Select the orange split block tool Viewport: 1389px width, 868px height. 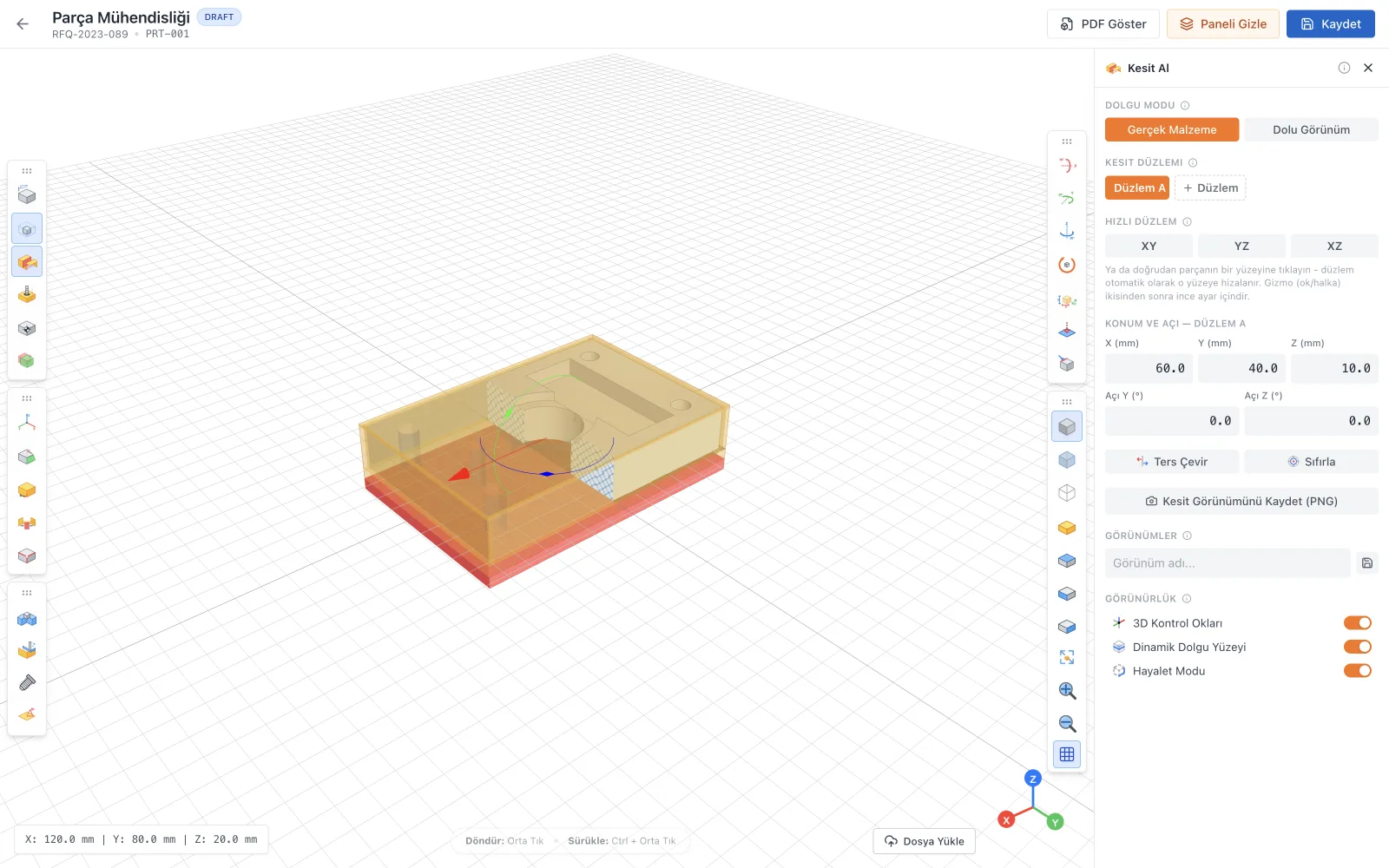coord(27,523)
